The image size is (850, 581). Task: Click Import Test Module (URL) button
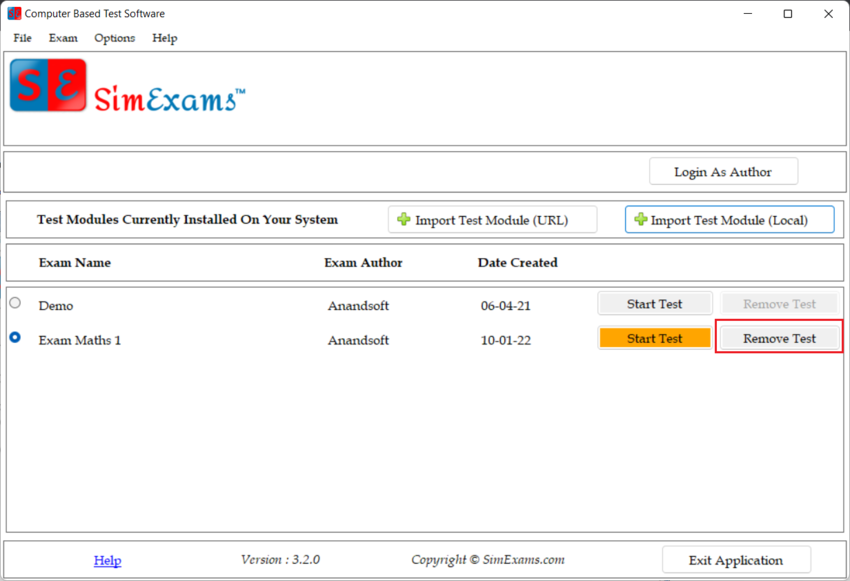click(492, 219)
